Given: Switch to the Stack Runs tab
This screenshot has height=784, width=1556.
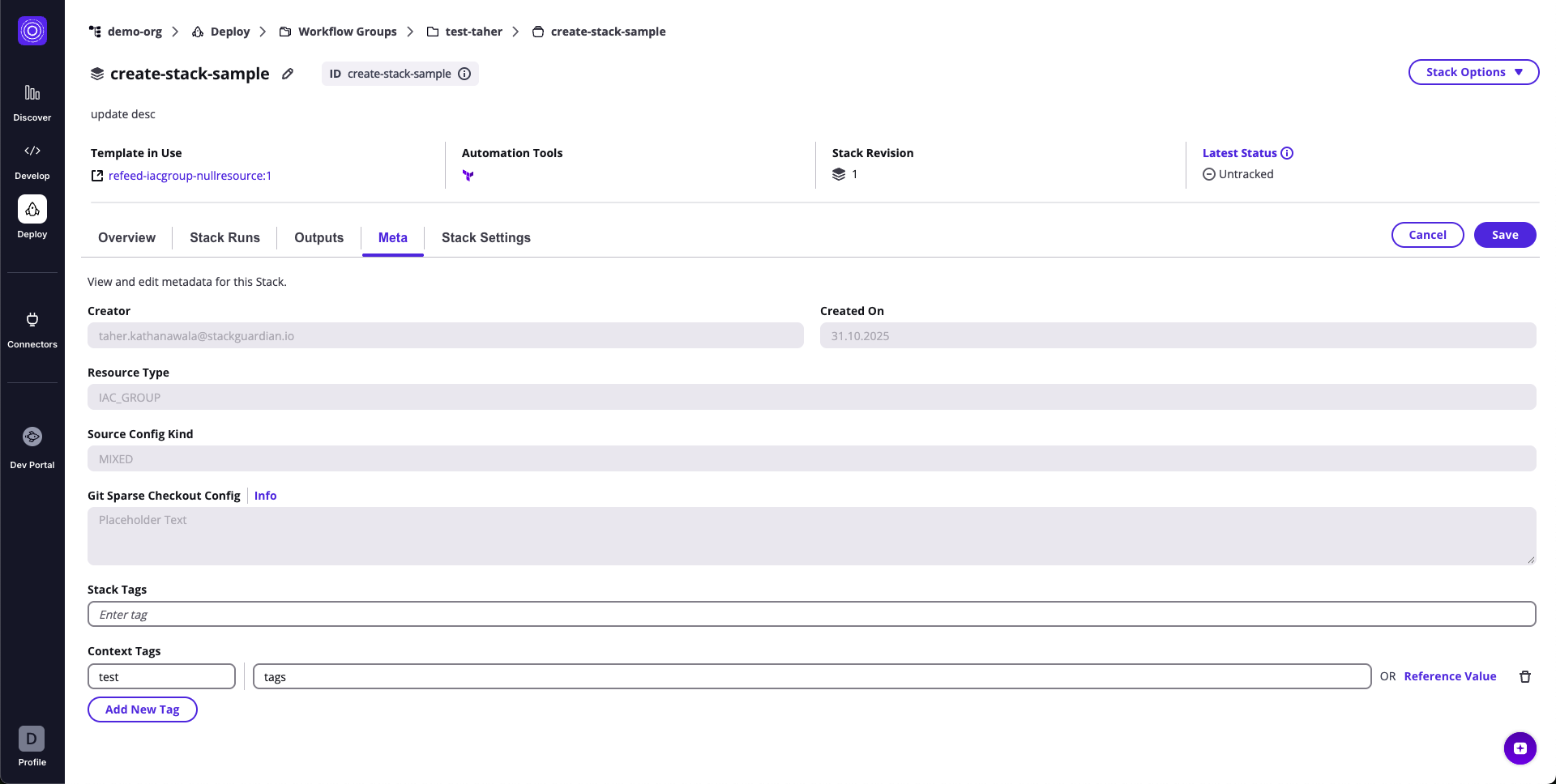Looking at the screenshot, I should 224,237.
